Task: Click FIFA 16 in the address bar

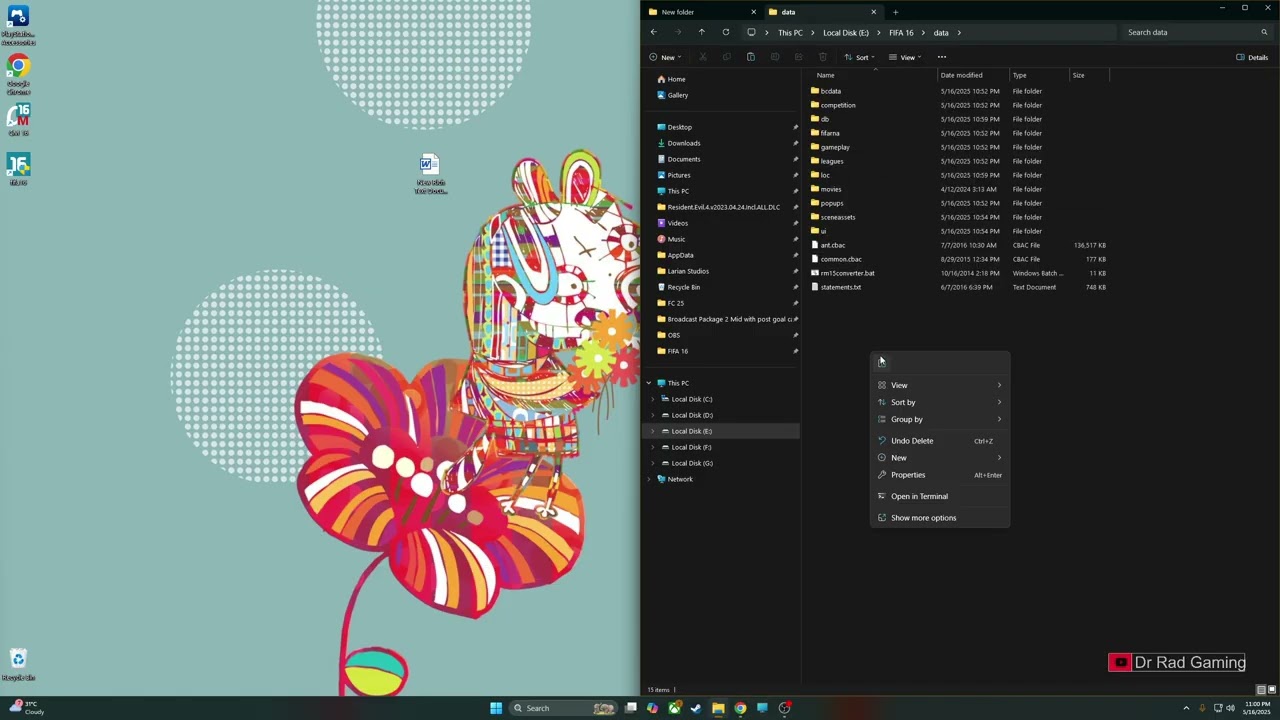Action: pos(901,33)
